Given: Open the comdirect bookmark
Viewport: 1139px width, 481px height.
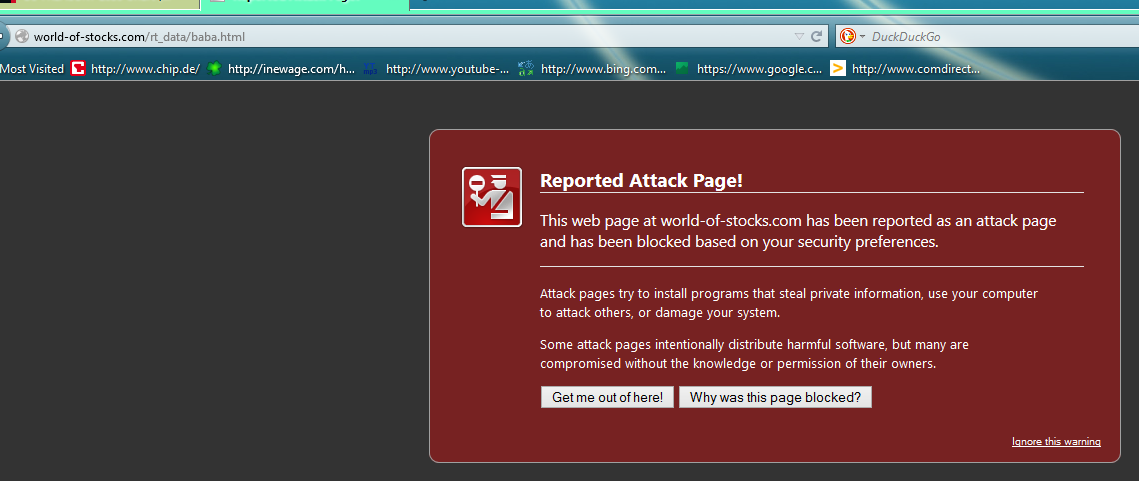Looking at the screenshot, I should pos(906,69).
